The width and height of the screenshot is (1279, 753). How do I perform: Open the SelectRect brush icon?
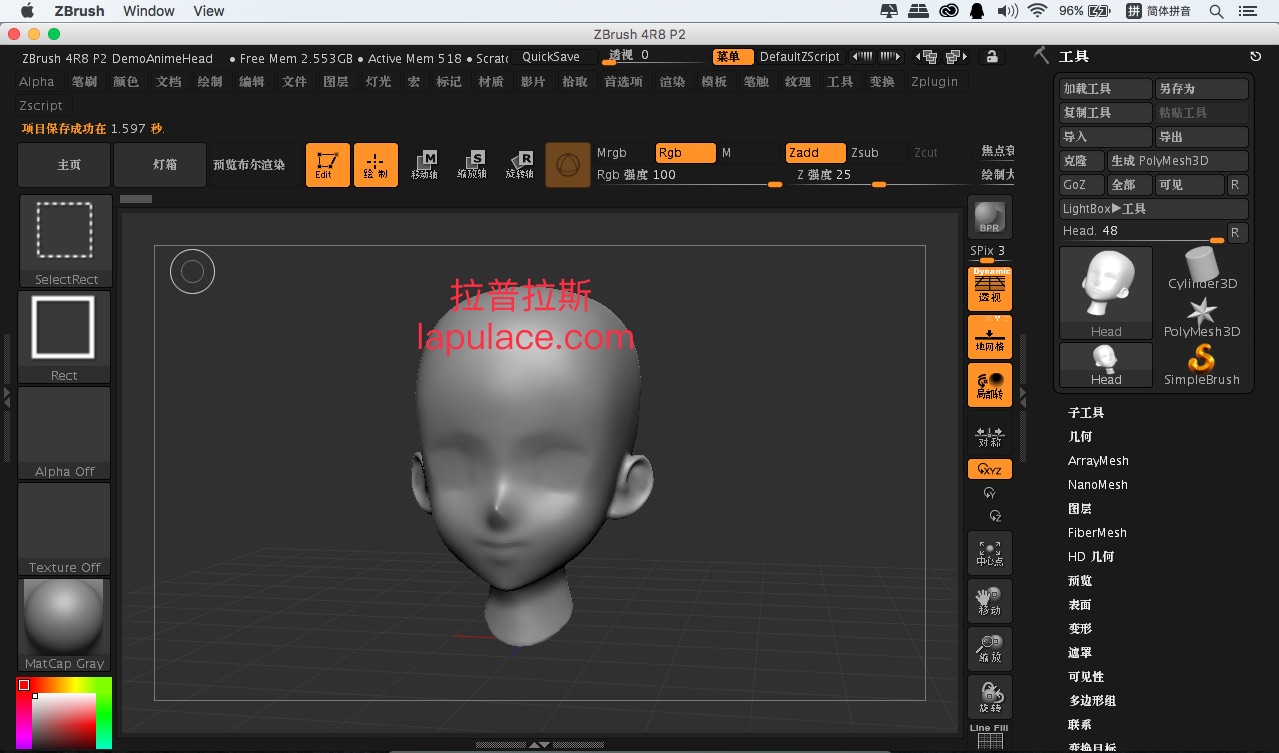pyautogui.click(x=65, y=241)
